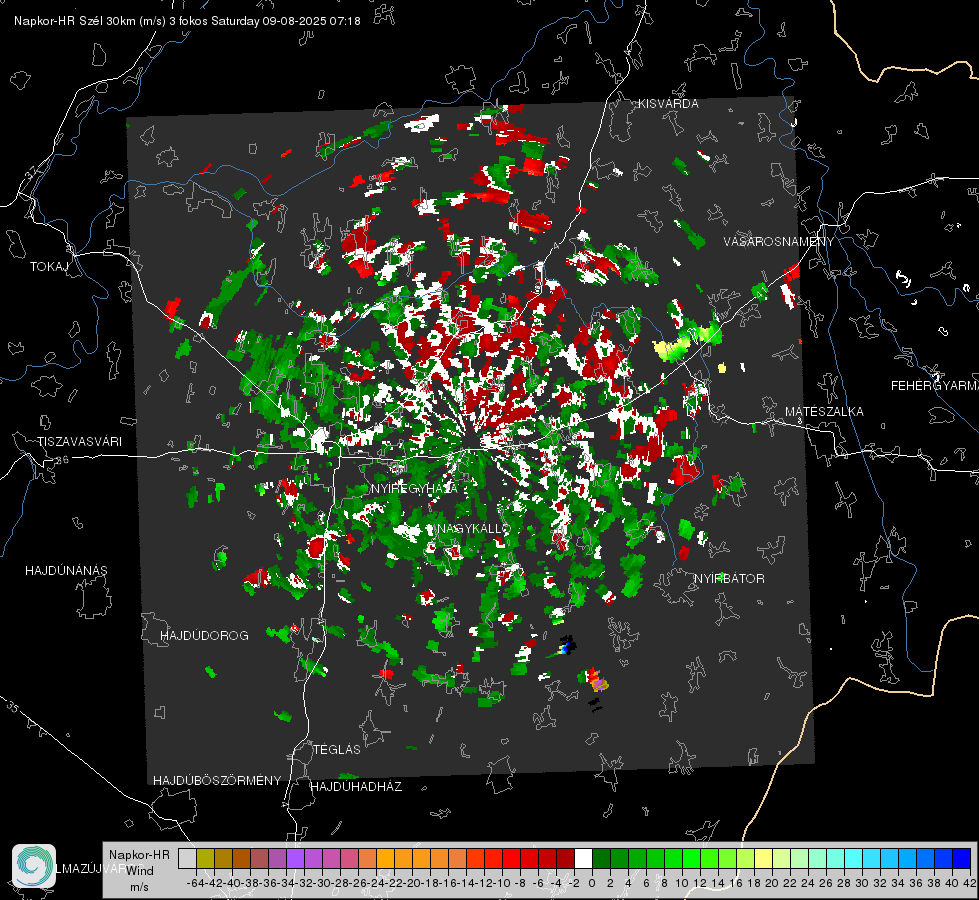Click the TÉGLÁS town label
The height and width of the screenshot is (900, 979).
[x=337, y=749]
